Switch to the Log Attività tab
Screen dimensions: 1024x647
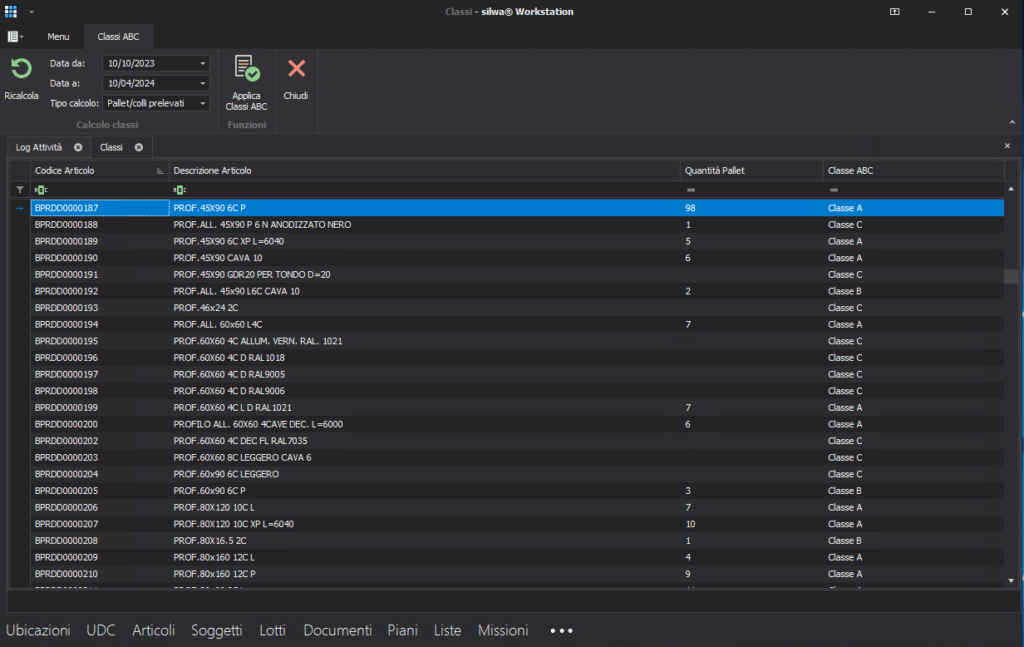[39, 147]
